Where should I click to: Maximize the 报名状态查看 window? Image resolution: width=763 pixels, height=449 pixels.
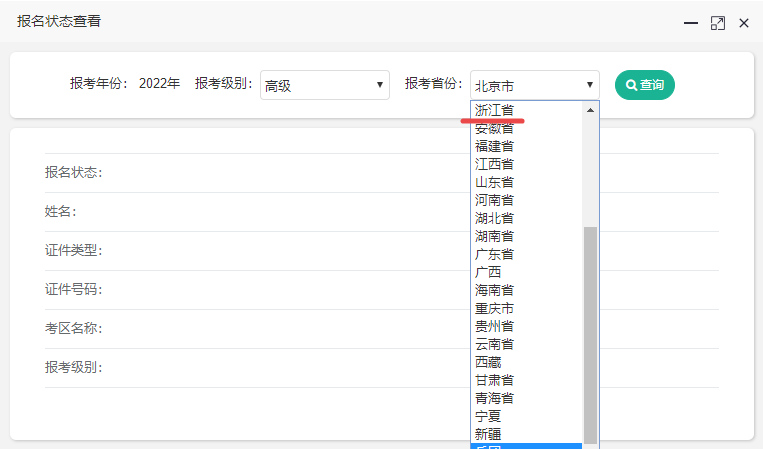tap(717, 22)
